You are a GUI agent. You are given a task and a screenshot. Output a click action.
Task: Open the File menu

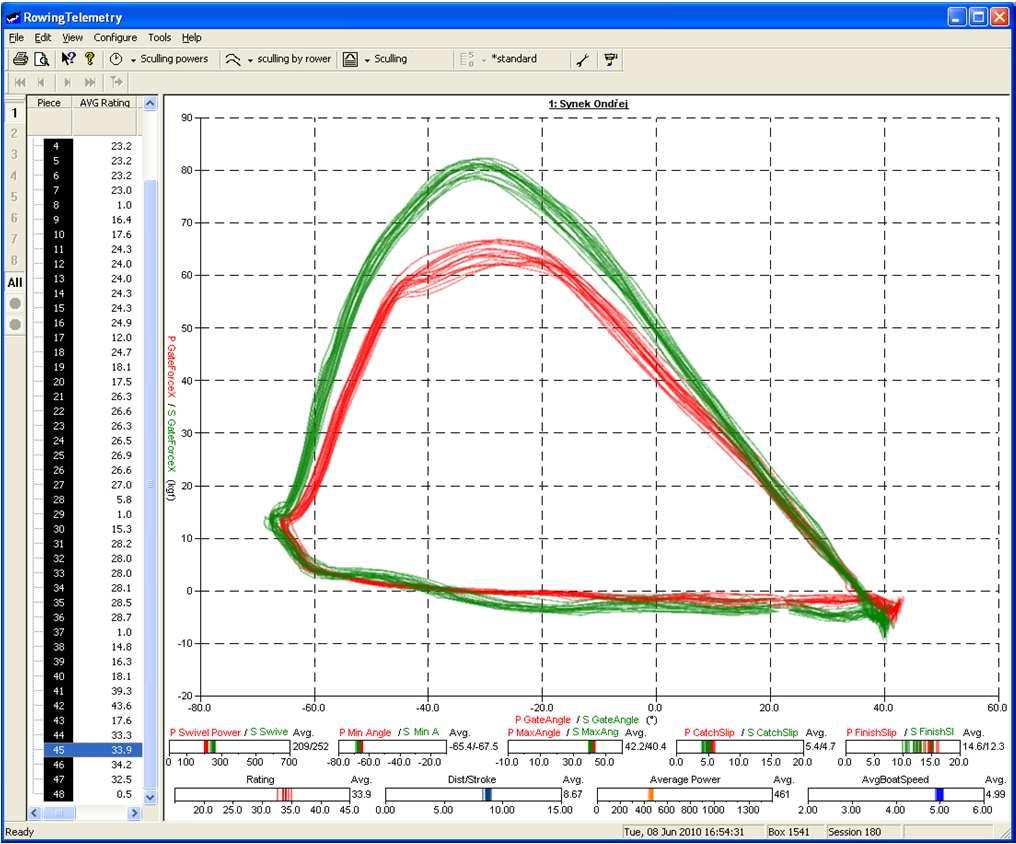pos(16,38)
